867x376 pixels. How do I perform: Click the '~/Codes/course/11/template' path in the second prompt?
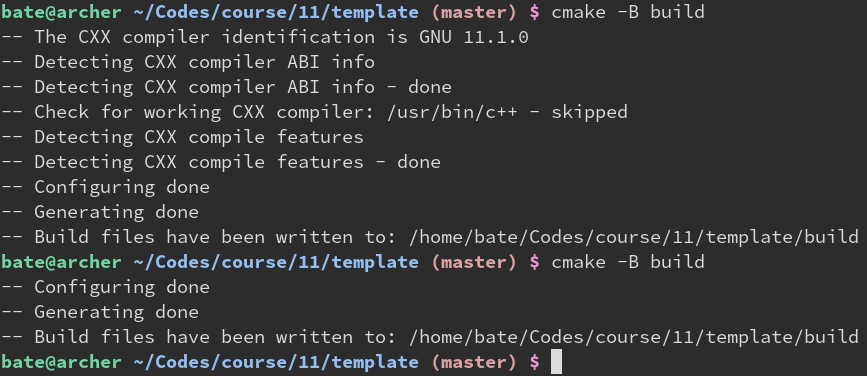click(276, 262)
